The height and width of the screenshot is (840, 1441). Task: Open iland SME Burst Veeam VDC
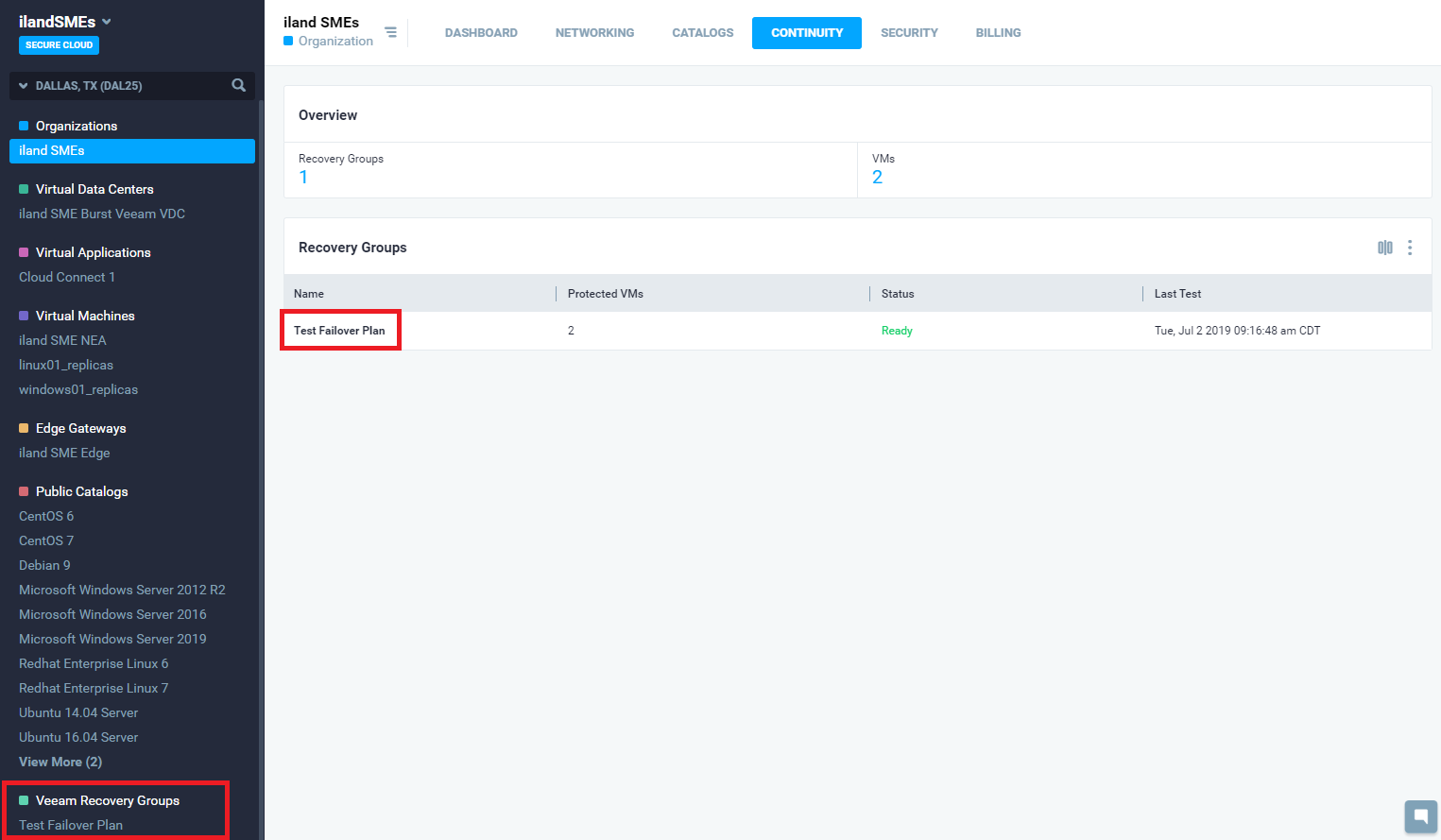click(x=102, y=214)
